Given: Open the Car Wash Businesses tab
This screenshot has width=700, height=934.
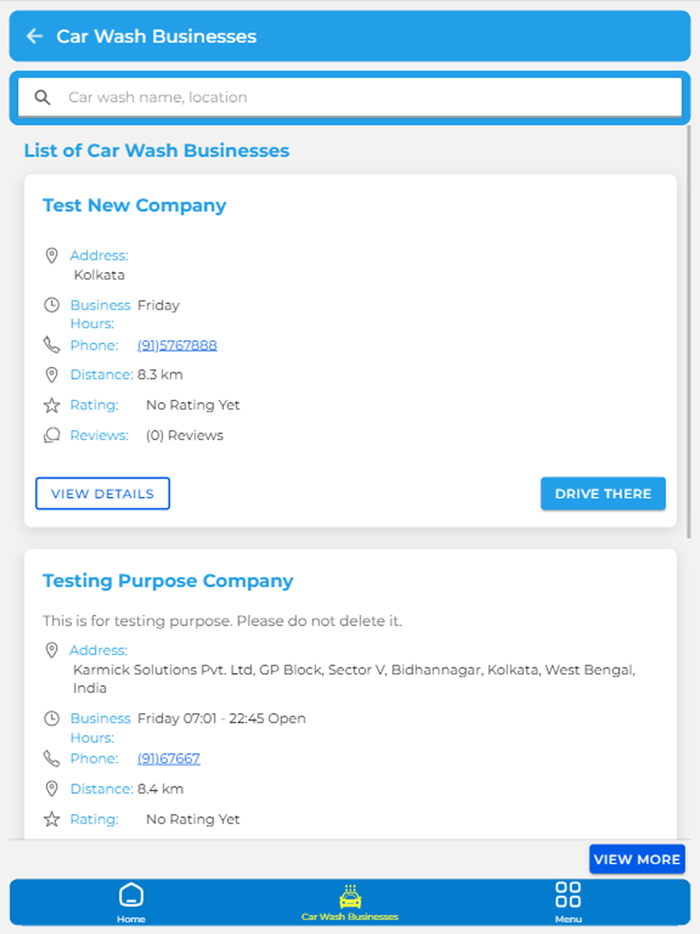Looking at the screenshot, I should click(x=350, y=900).
